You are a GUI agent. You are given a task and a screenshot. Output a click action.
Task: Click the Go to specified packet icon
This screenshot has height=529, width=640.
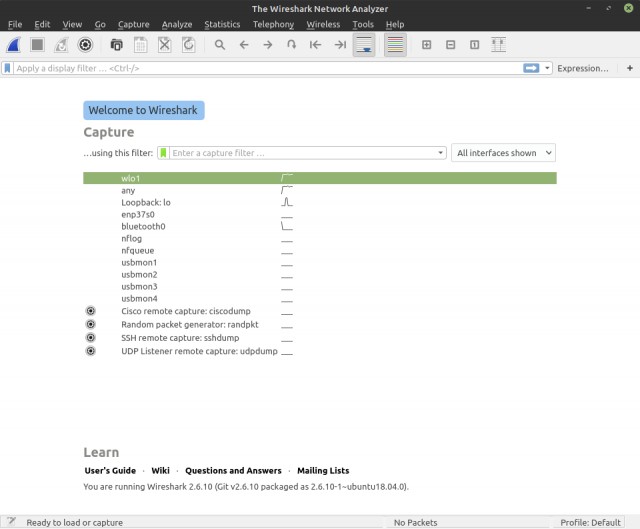(291, 45)
